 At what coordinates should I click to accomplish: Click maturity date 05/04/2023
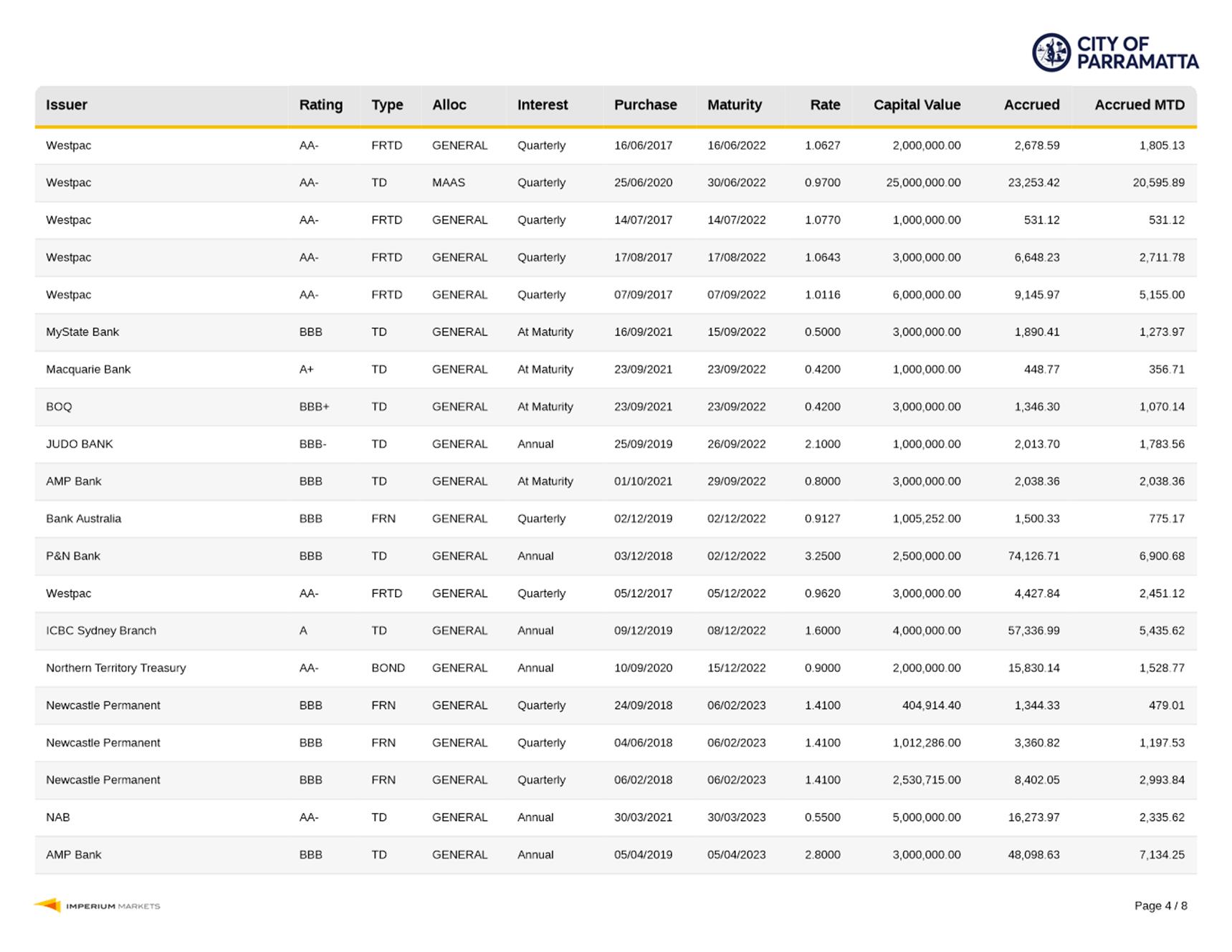737,855
